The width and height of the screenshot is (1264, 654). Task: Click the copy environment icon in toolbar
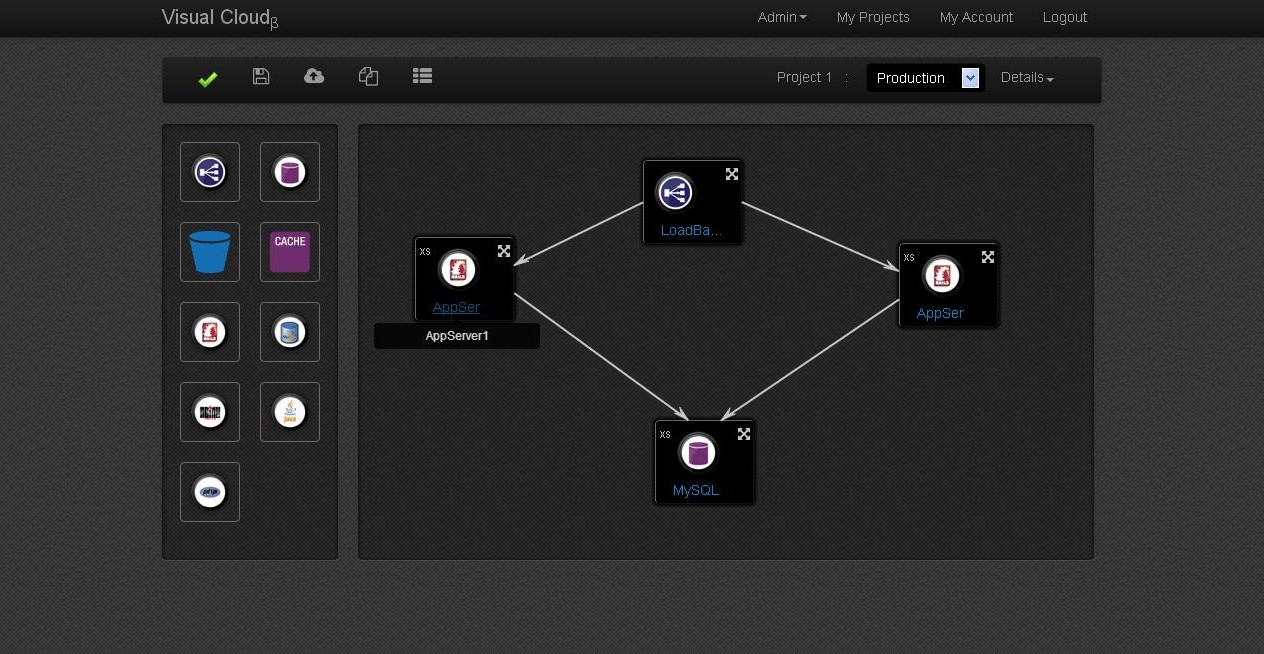point(368,77)
